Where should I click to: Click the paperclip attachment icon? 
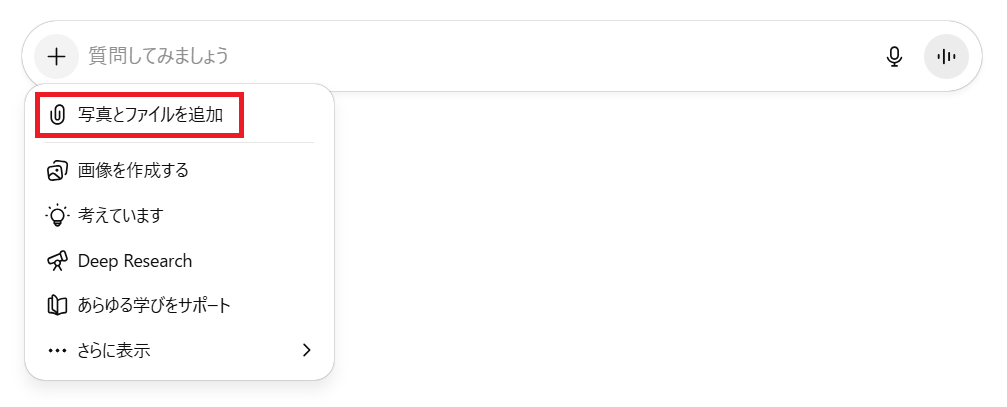pyautogui.click(x=57, y=115)
